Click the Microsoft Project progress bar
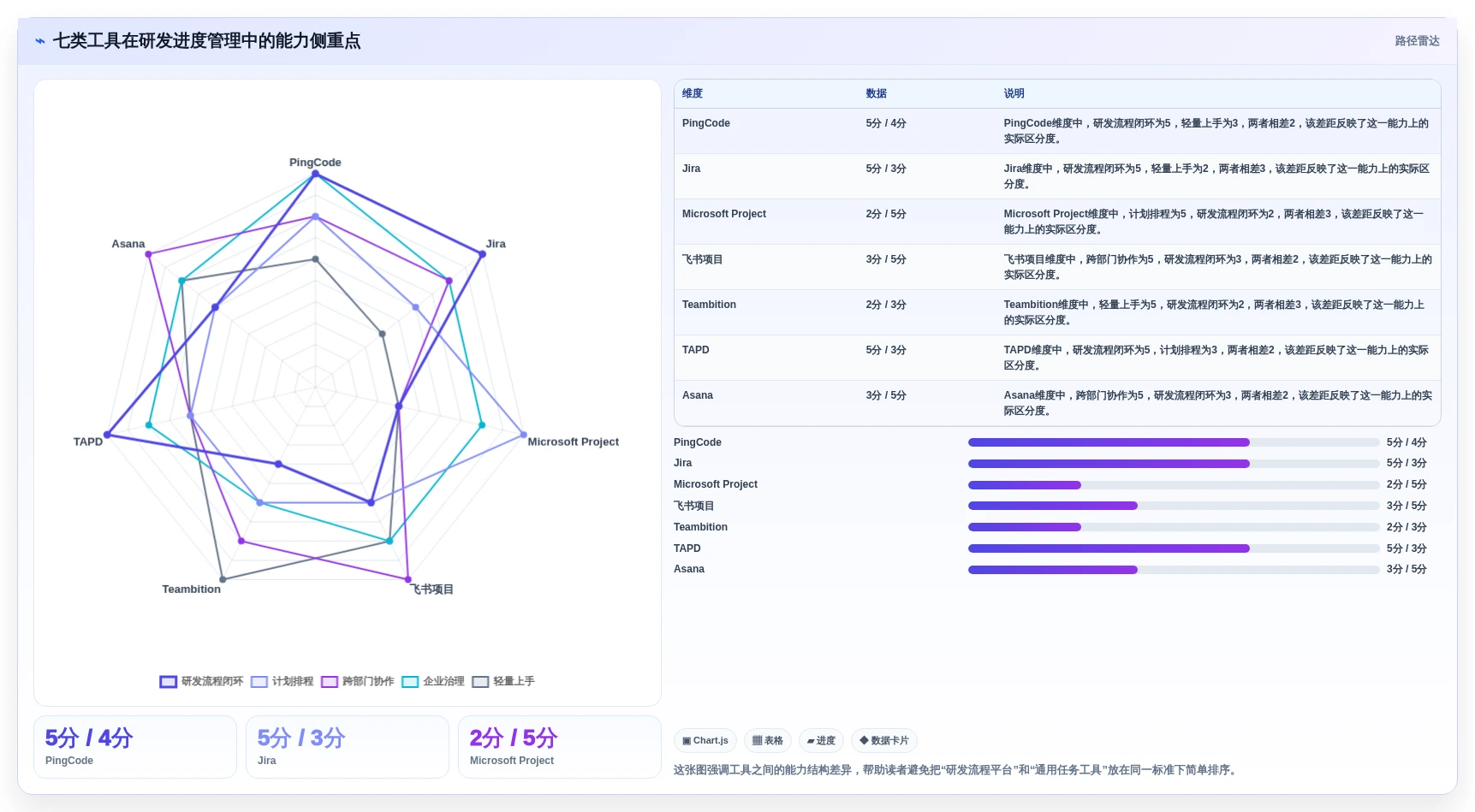Screen dimensions: 1475x812 [x=1173, y=485]
